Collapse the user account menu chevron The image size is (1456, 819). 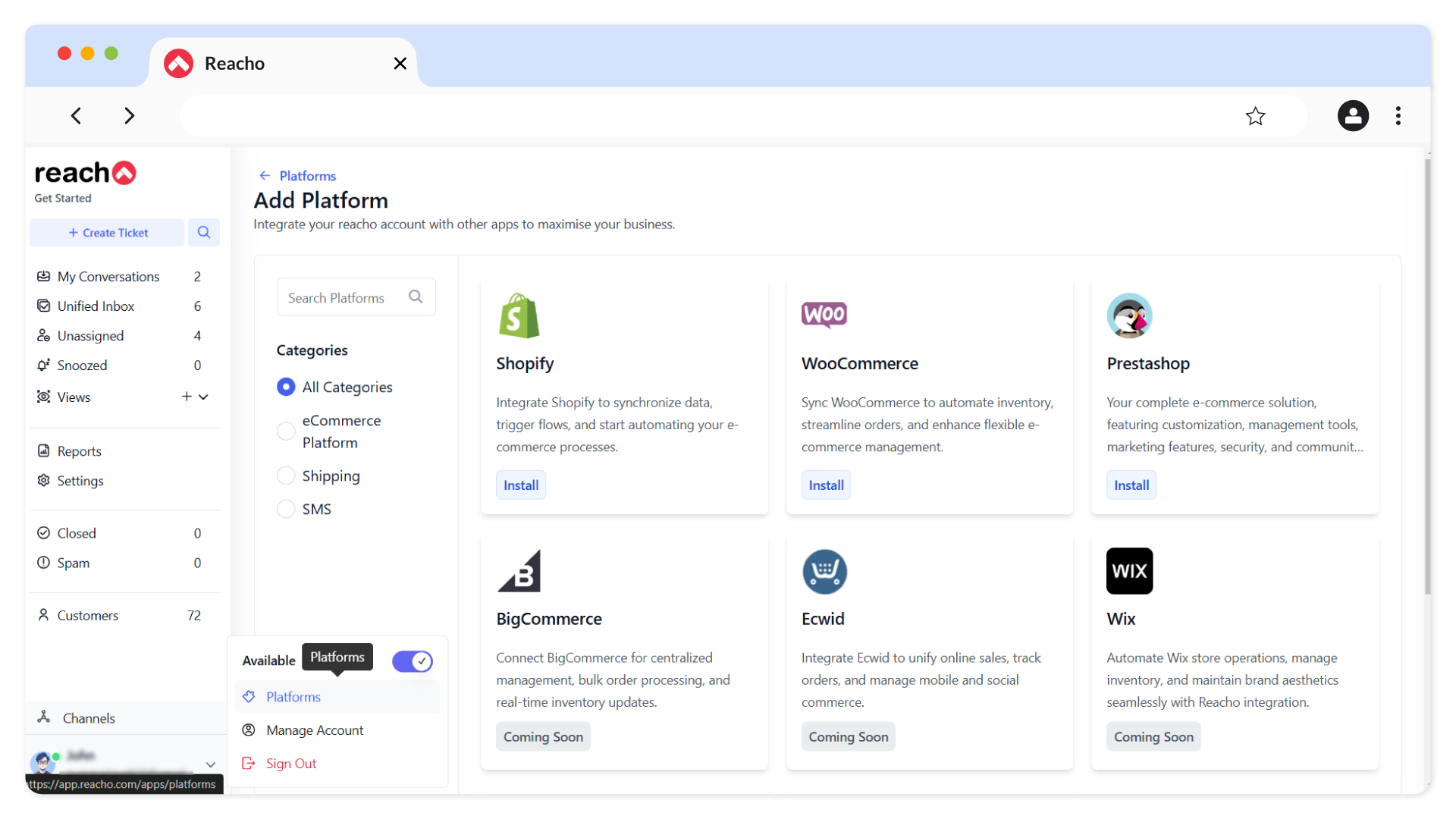point(211,764)
